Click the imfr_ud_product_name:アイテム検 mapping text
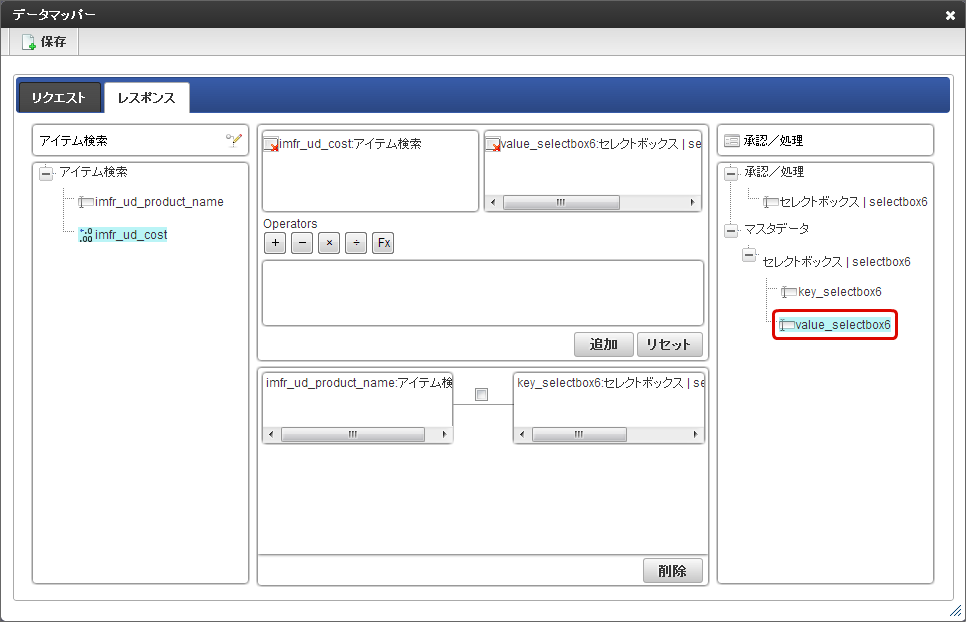This screenshot has height=622, width=966. click(x=359, y=383)
